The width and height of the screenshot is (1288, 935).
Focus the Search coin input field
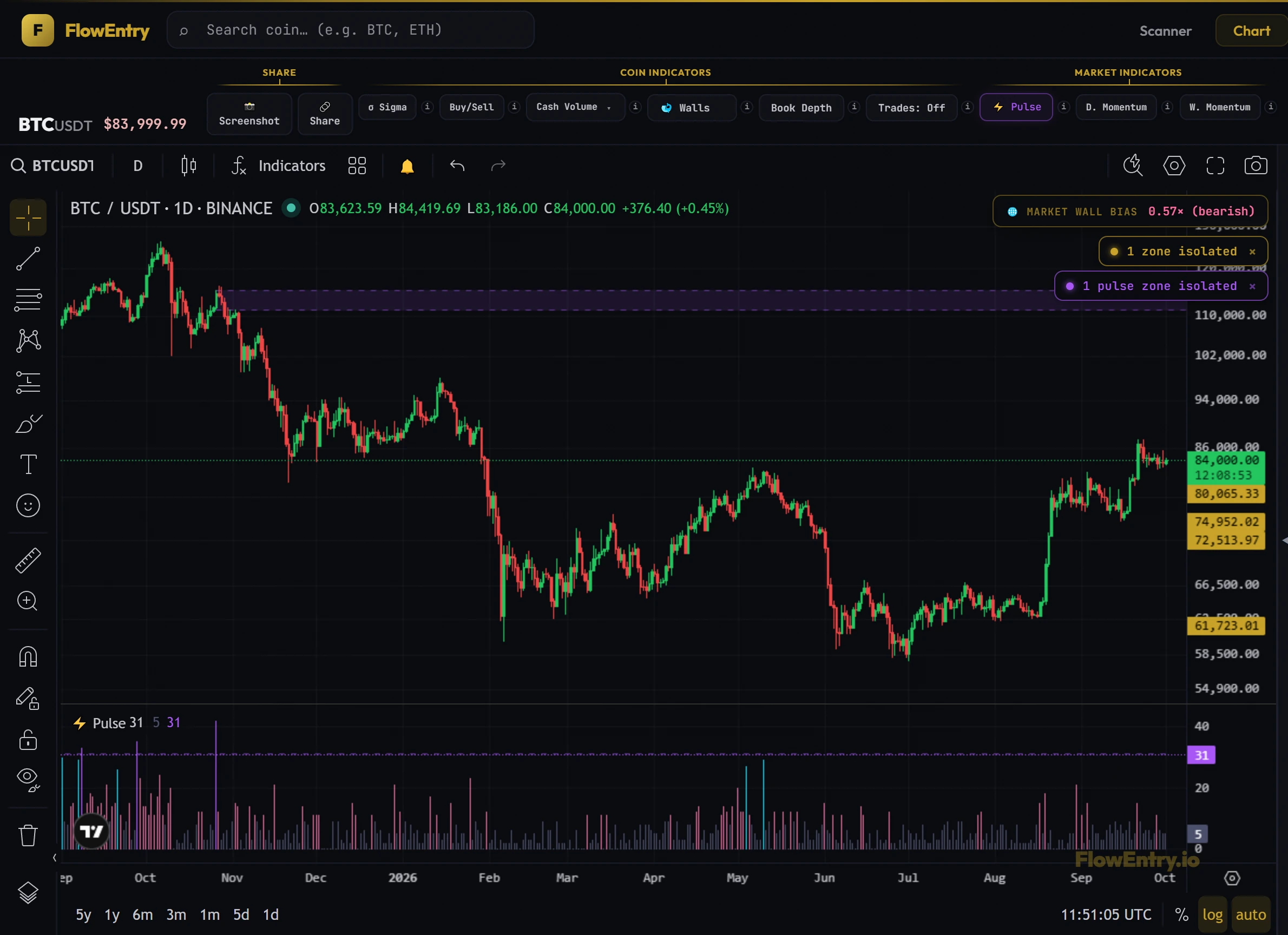point(350,30)
